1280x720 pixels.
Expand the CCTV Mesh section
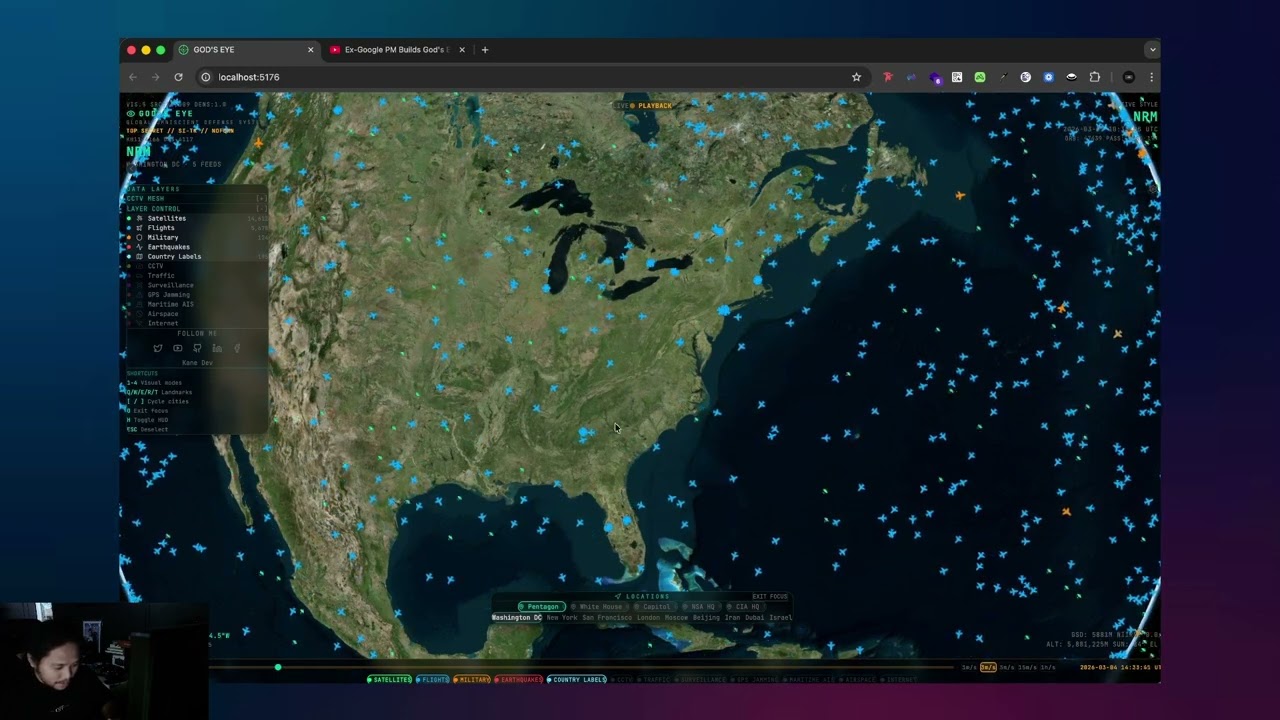coord(261,199)
